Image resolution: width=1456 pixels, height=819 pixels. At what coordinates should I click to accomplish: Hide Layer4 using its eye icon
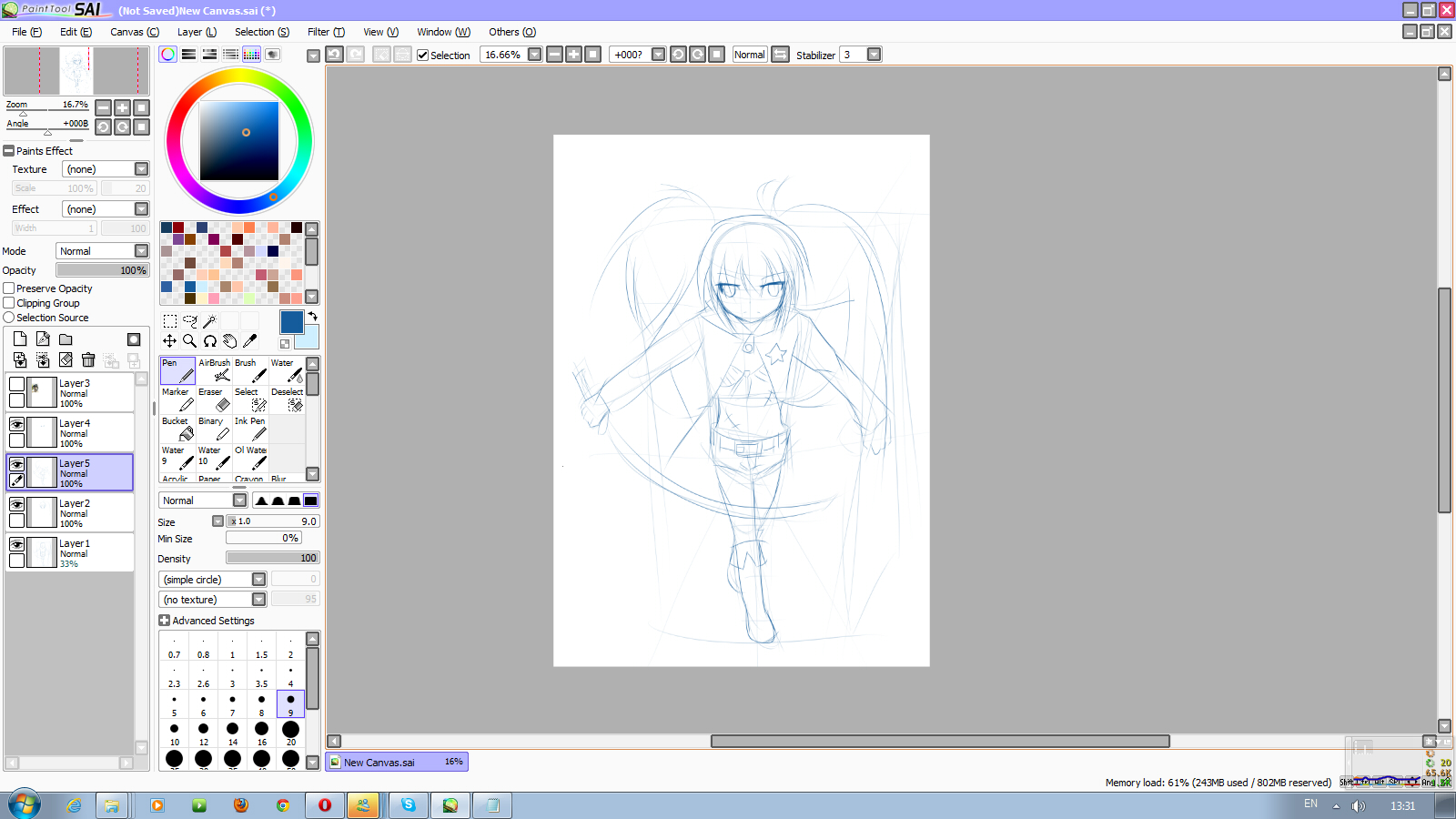16,424
